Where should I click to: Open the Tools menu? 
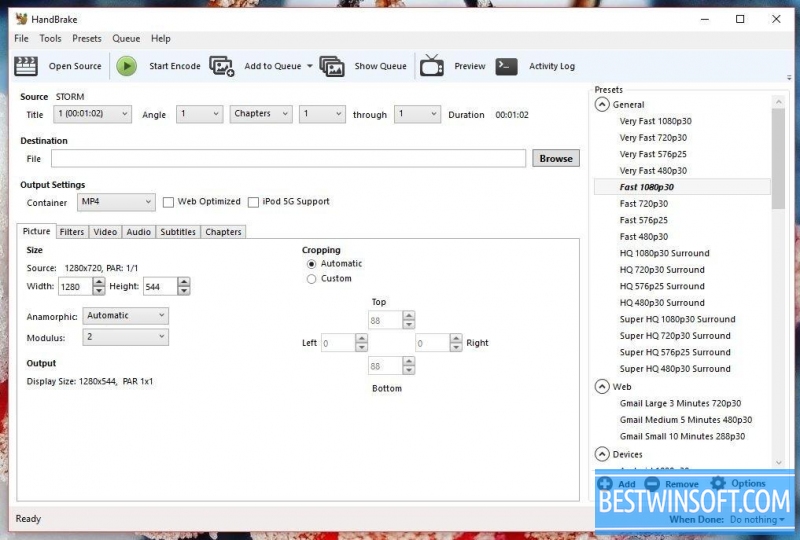tap(51, 39)
